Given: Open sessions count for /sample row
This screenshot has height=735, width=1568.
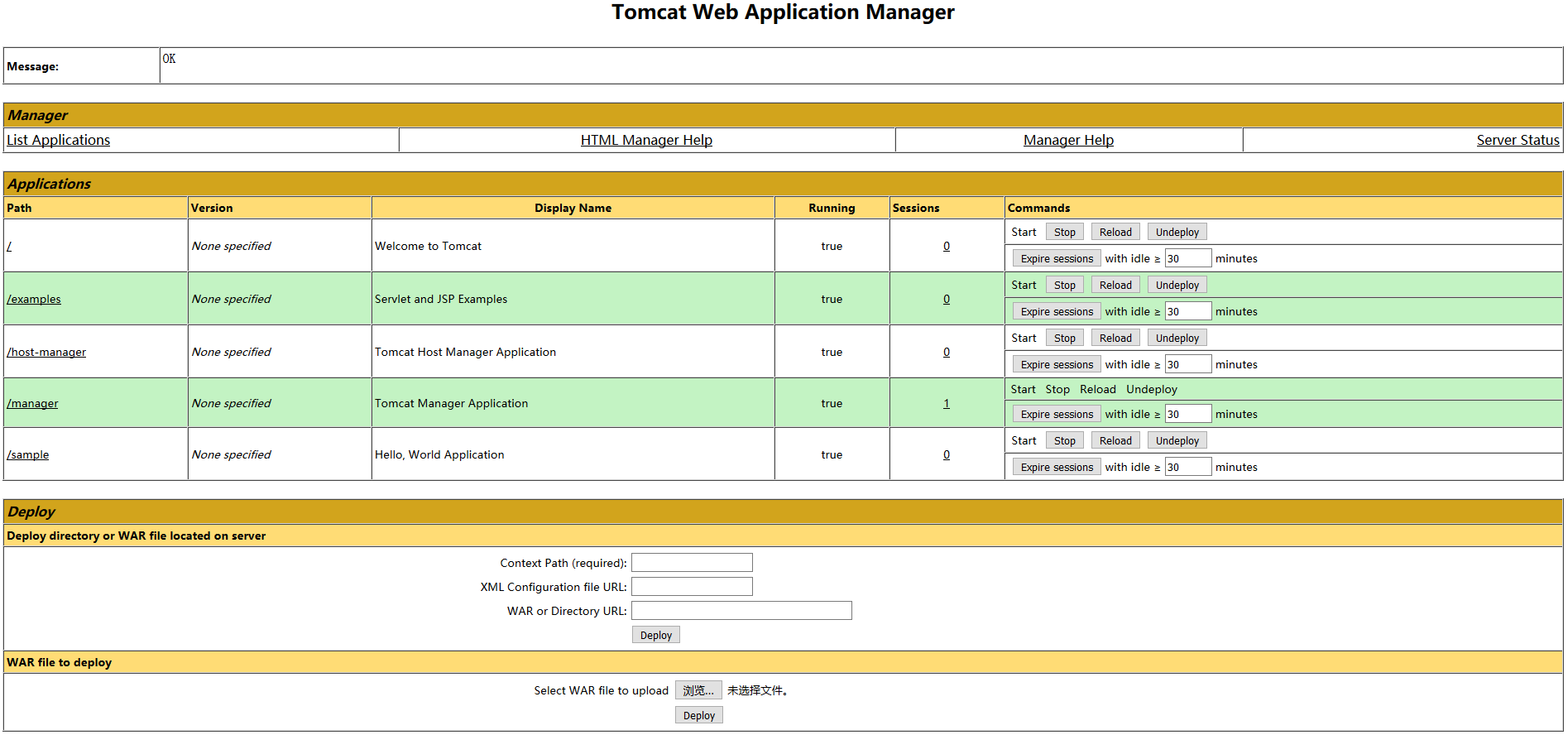Looking at the screenshot, I should [947, 454].
